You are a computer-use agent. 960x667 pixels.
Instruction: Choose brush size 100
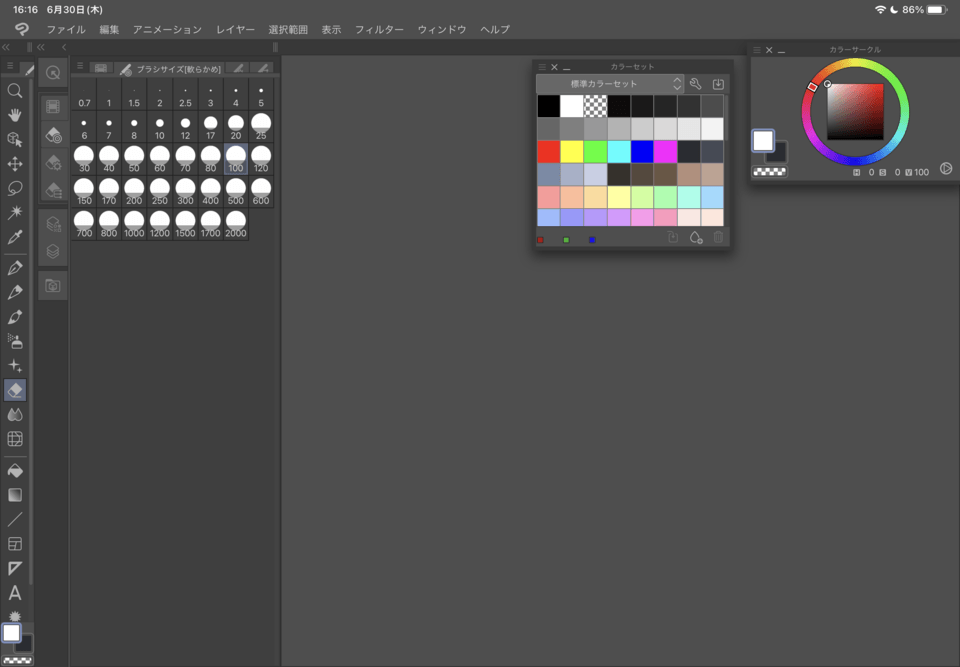236,160
